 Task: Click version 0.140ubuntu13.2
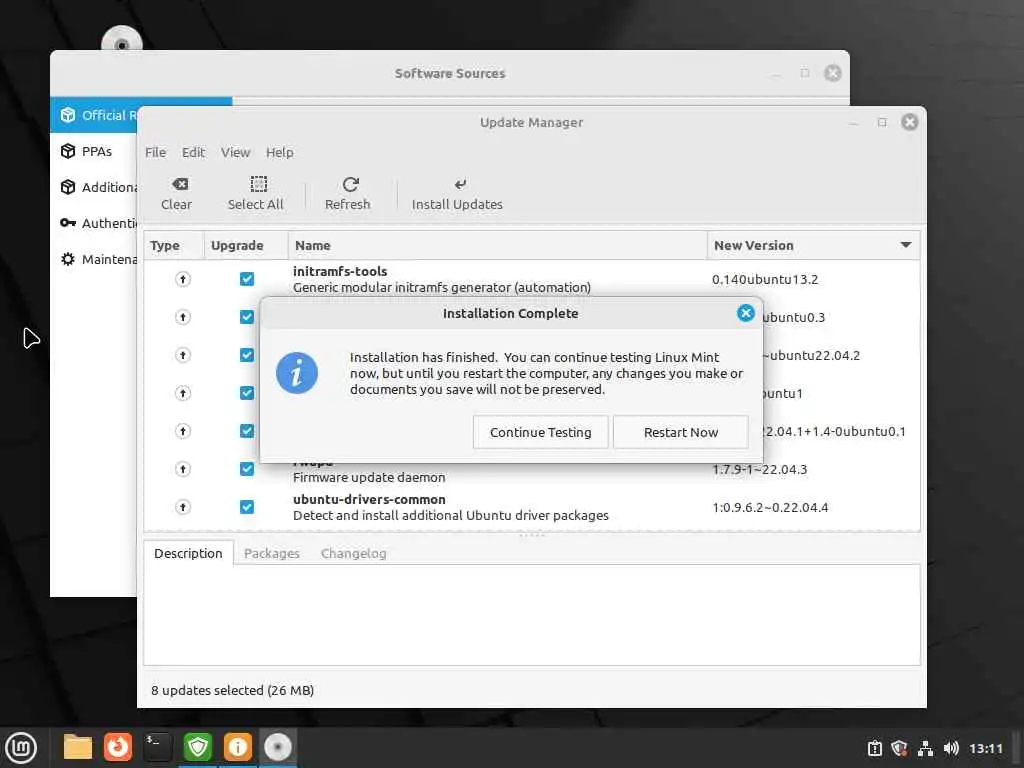[765, 280]
